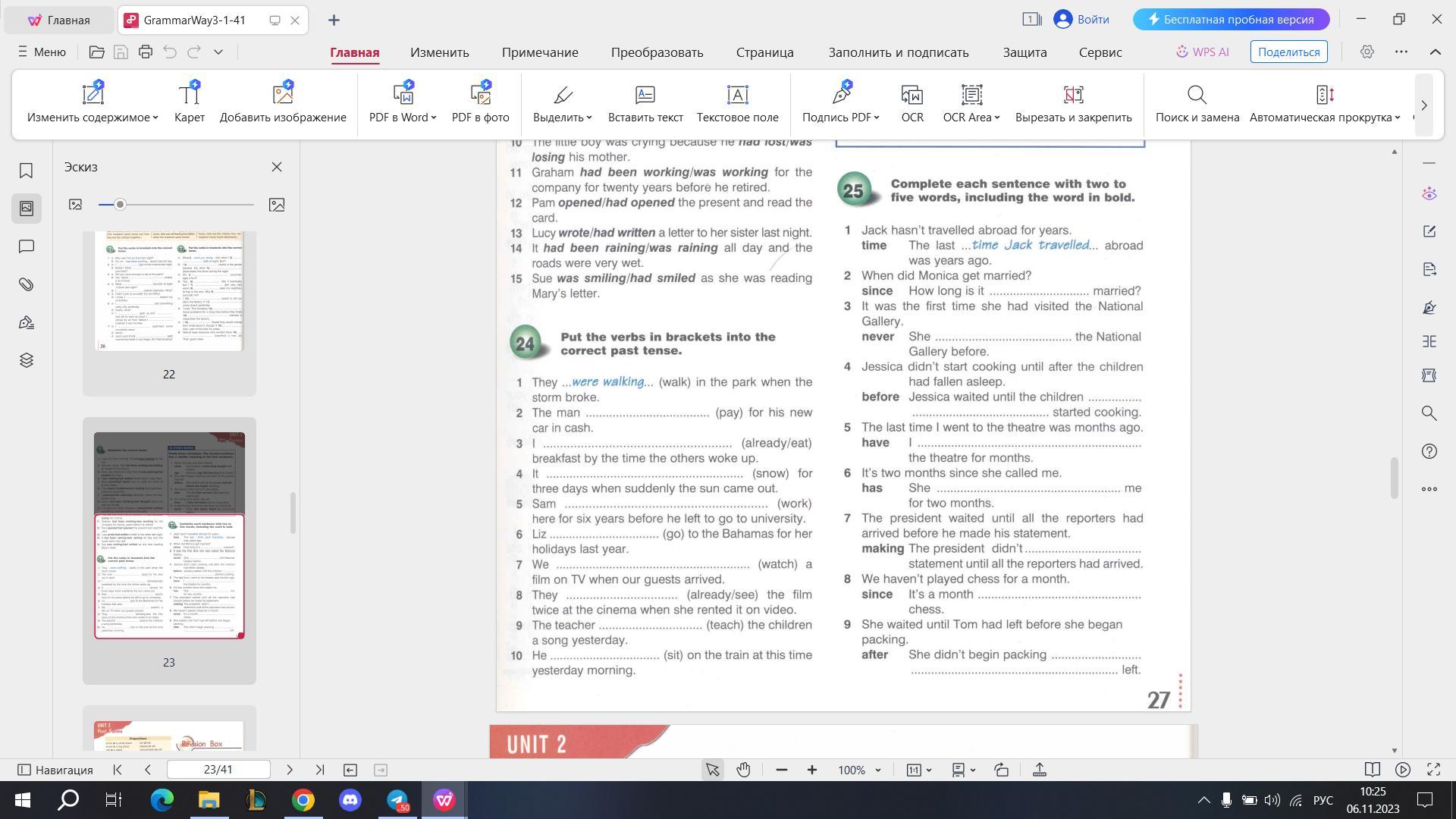
Task: Open the Search and Replace tool
Action: pos(1197,96)
